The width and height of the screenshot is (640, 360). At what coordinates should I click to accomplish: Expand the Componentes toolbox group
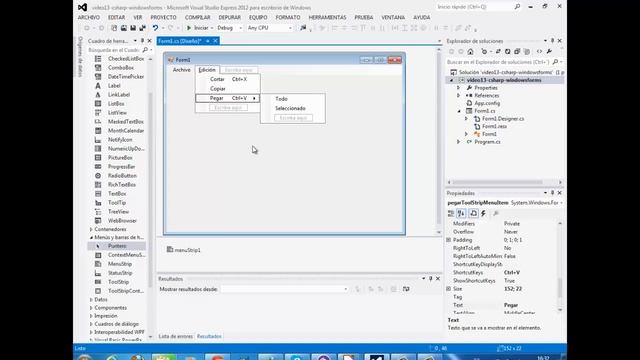[91, 308]
